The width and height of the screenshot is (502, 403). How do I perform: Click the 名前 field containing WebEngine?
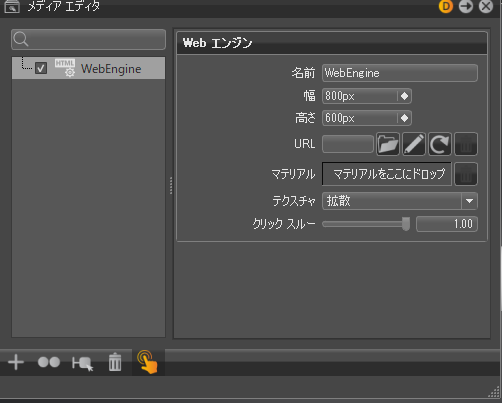[400, 73]
